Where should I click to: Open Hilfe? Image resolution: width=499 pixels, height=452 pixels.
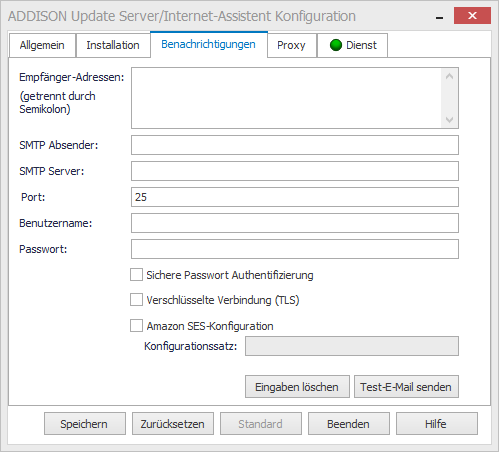437,424
